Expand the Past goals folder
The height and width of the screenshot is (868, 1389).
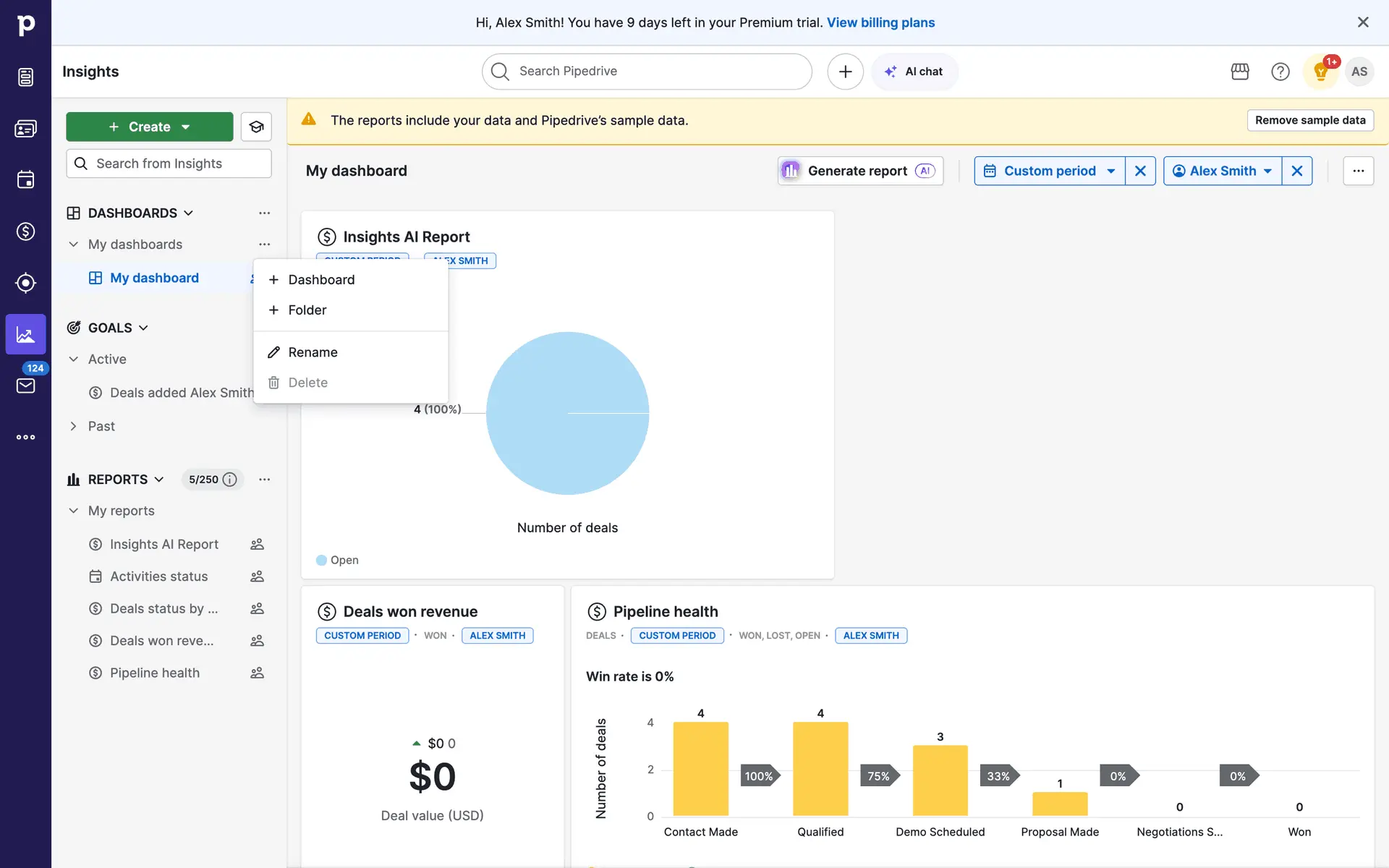tap(73, 426)
